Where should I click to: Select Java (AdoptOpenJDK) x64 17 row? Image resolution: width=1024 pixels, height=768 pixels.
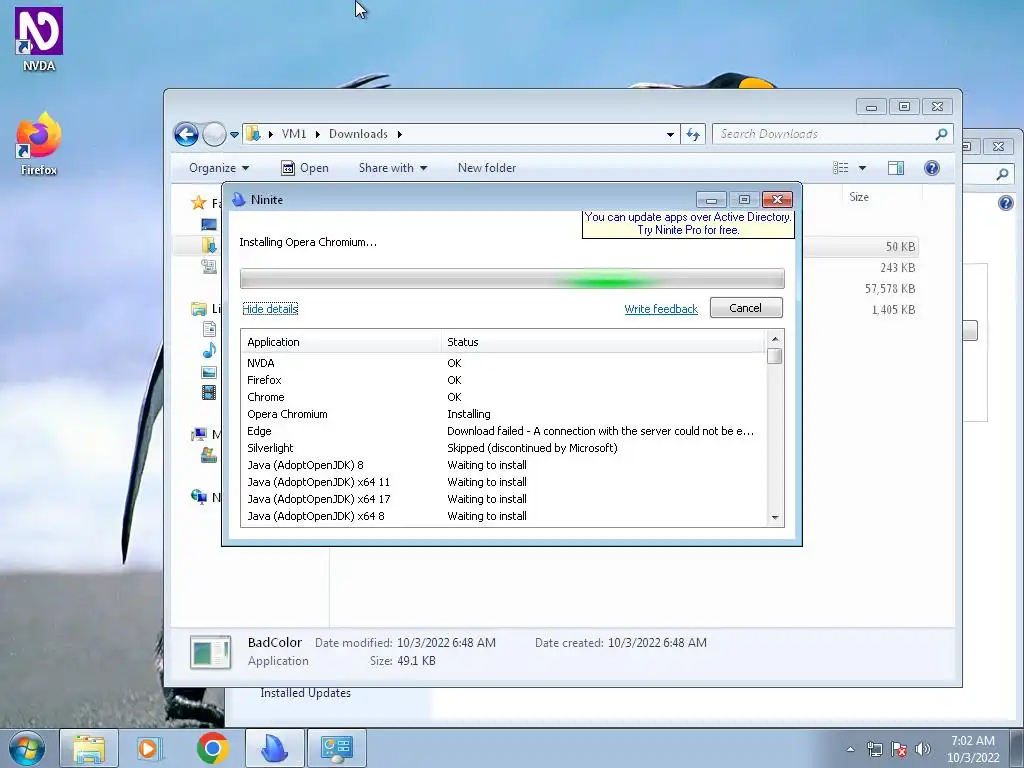point(503,499)
